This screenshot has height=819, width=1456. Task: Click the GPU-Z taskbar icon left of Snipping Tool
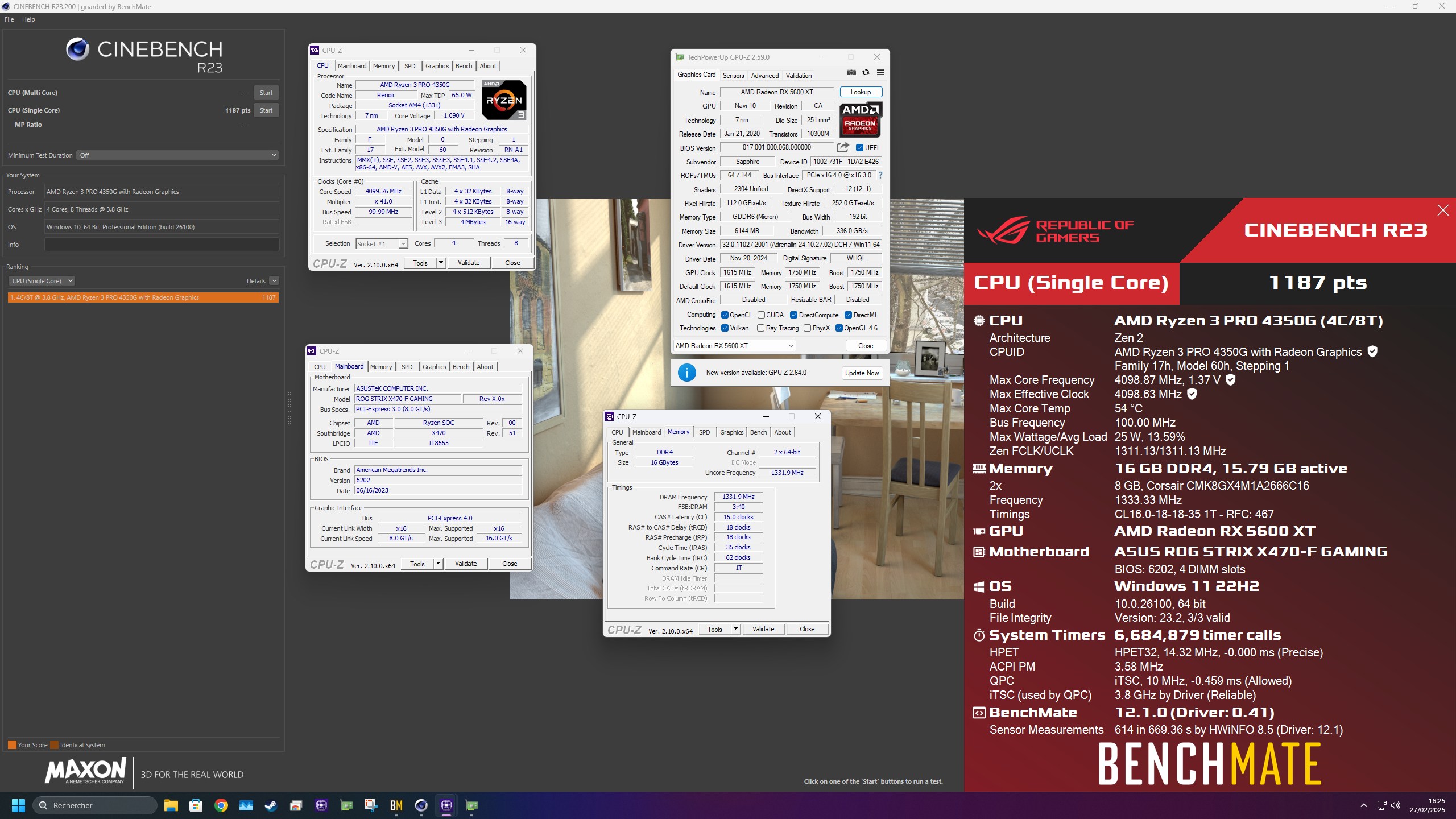tap(346, 805)
